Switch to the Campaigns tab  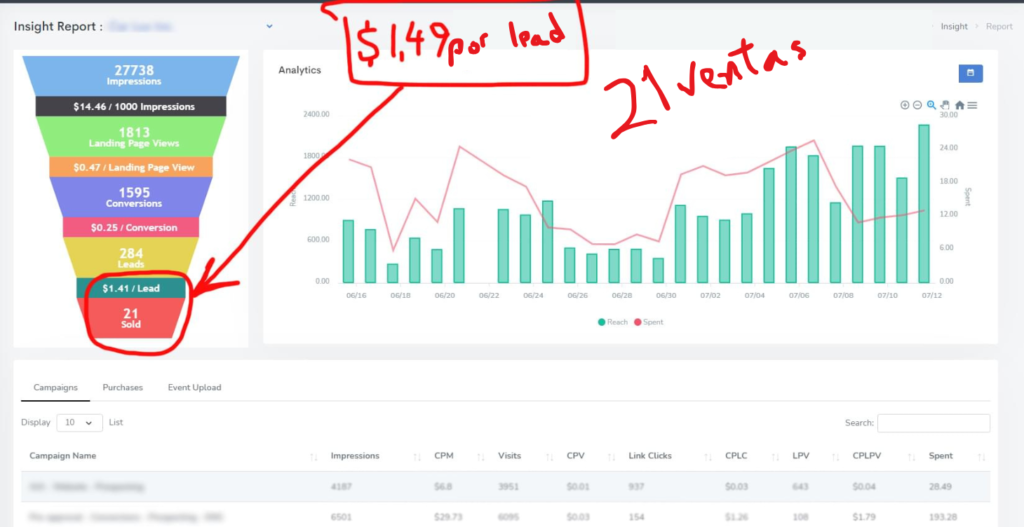pyautogui.click(x=56, y=387)
